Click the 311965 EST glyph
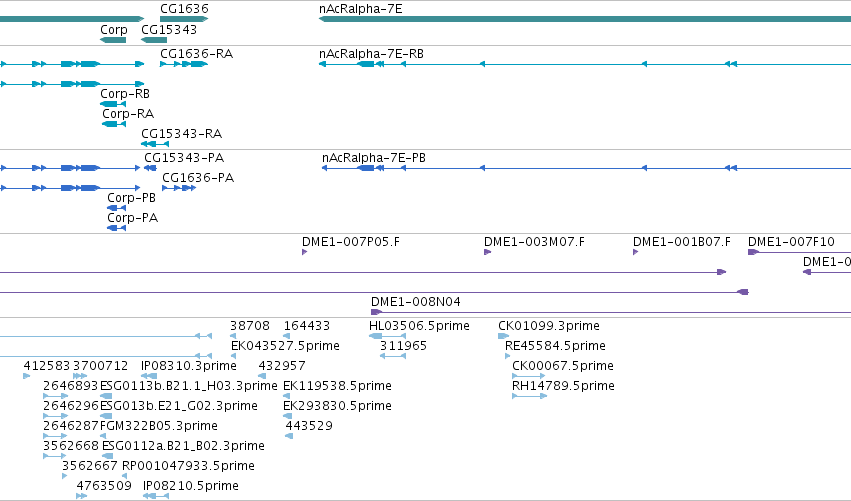 393,356
